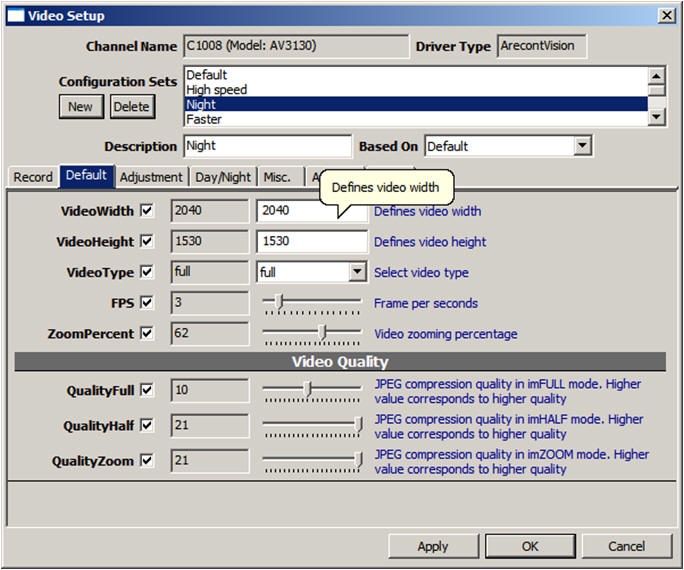
Task: Open the Adjustment tab
Action: pos(151,177)
